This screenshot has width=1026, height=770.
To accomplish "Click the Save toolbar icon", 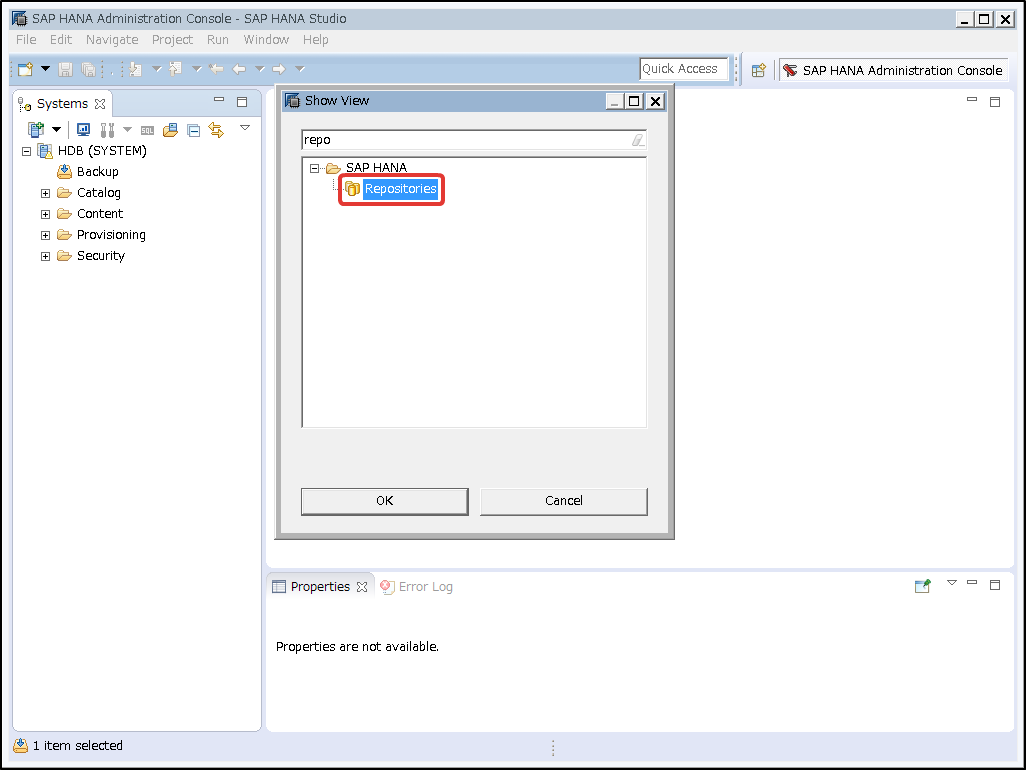I will [65, 69].
